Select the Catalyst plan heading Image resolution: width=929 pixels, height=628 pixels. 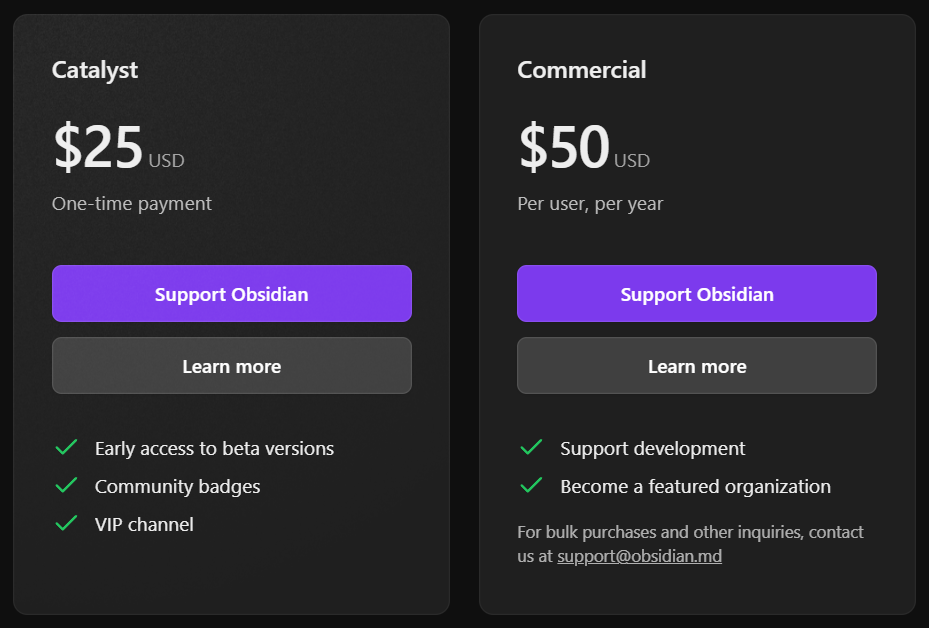[95, 70]
